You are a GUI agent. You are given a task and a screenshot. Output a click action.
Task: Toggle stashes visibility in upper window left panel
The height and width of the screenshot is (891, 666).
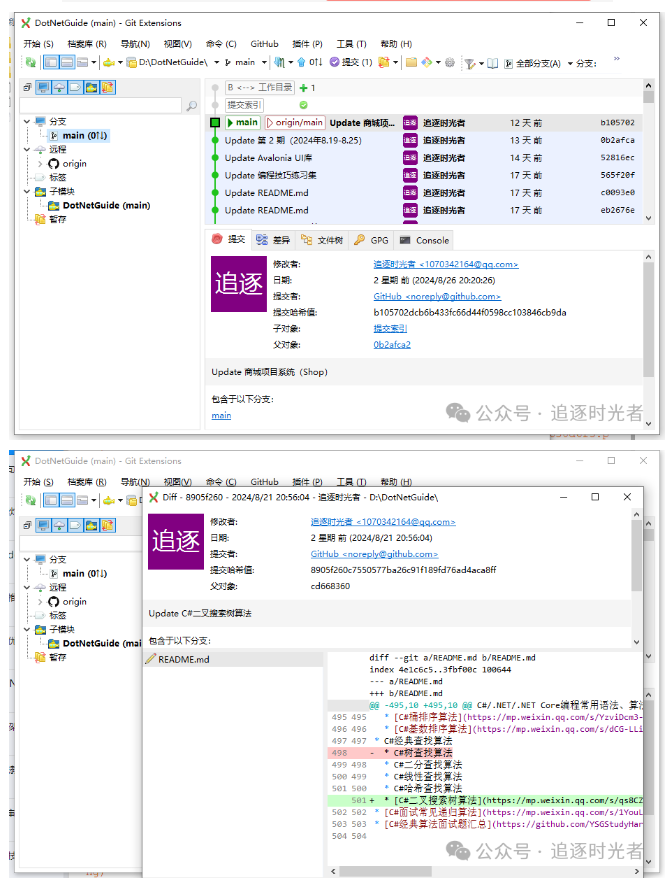(x=108, y=88)
